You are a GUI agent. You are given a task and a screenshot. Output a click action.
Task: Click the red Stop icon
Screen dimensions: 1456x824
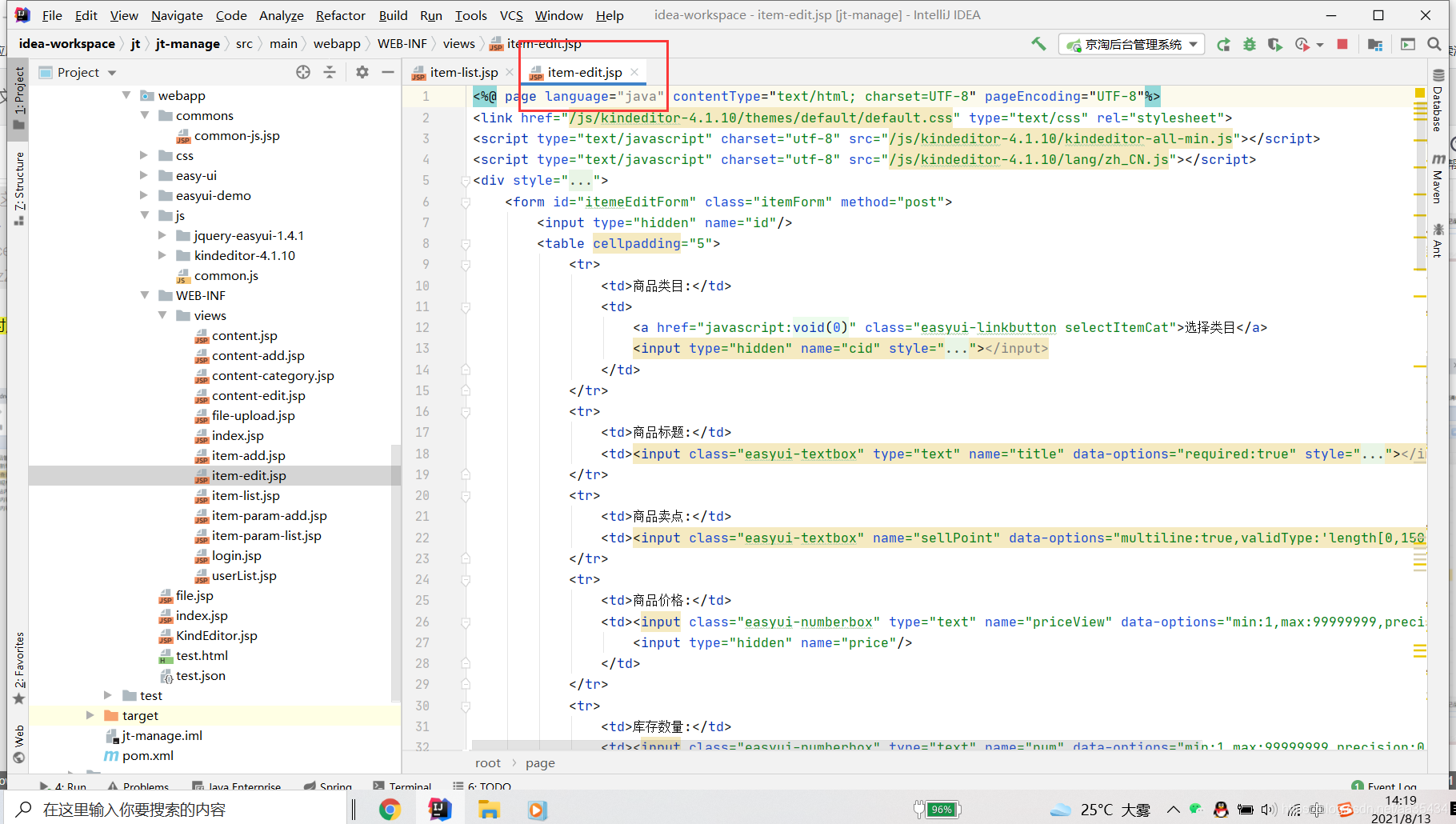point(1342,44)
